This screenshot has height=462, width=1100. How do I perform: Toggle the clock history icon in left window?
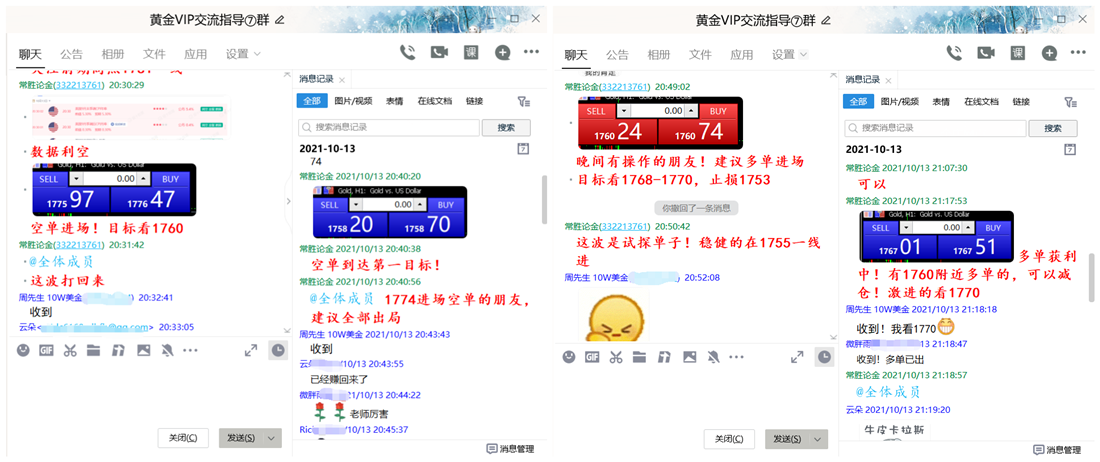(279, 351)
